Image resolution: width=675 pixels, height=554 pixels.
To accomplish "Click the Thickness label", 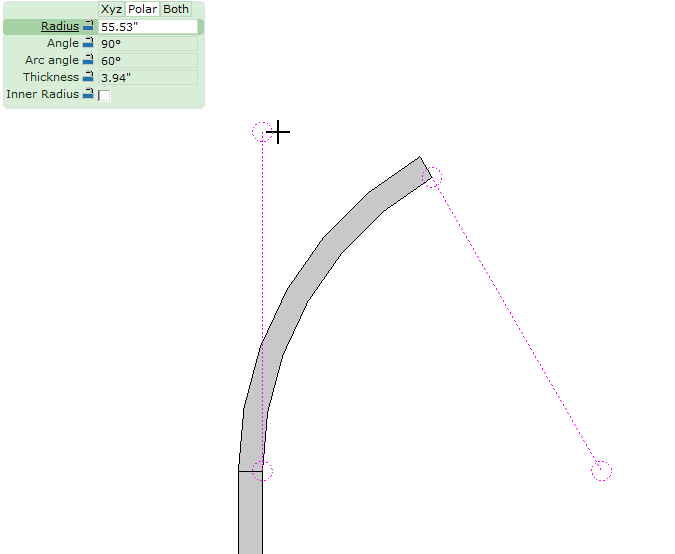I will [x=51, y=77].
